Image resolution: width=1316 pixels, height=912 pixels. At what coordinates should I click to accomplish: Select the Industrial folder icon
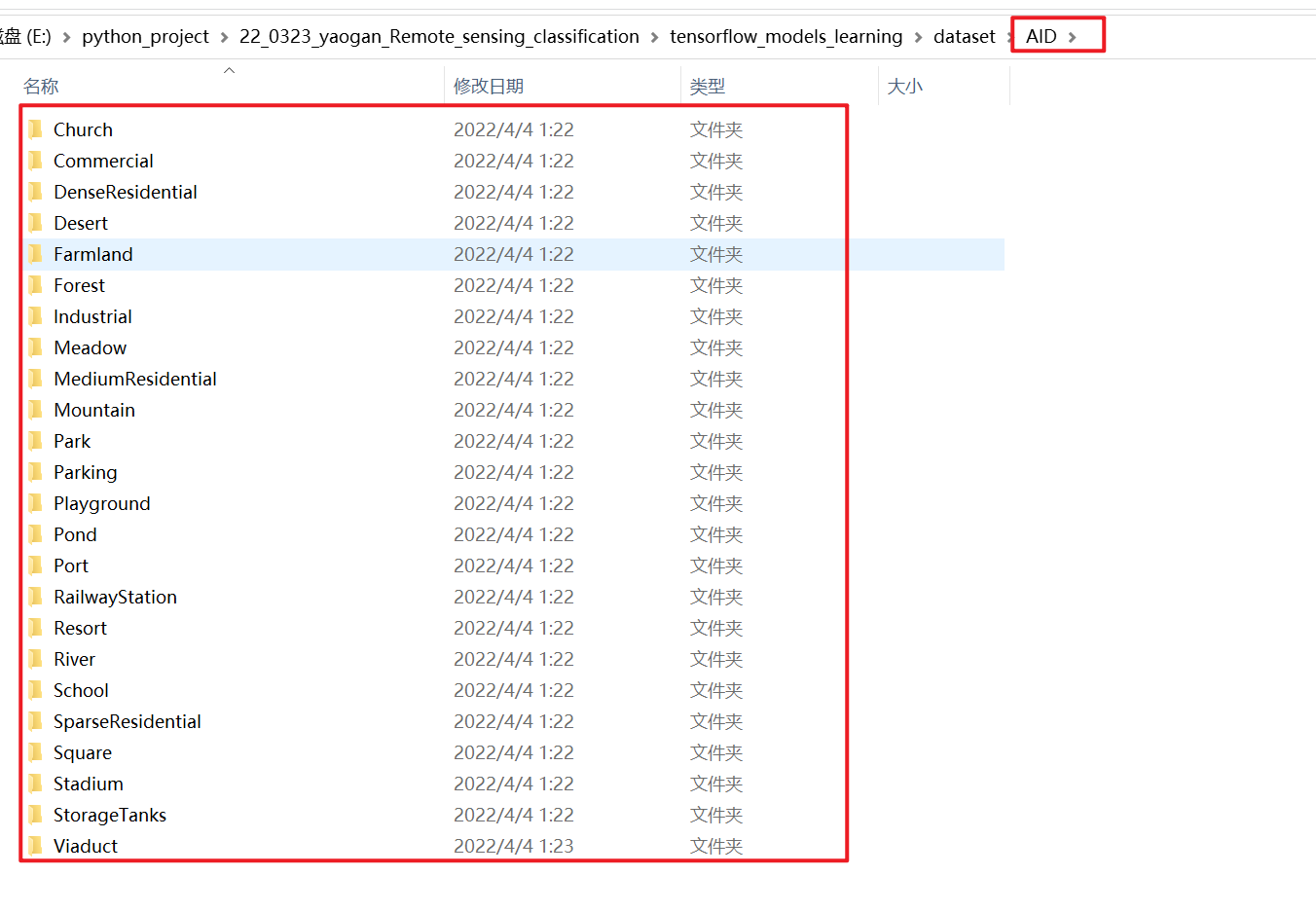tap(35, 316)
